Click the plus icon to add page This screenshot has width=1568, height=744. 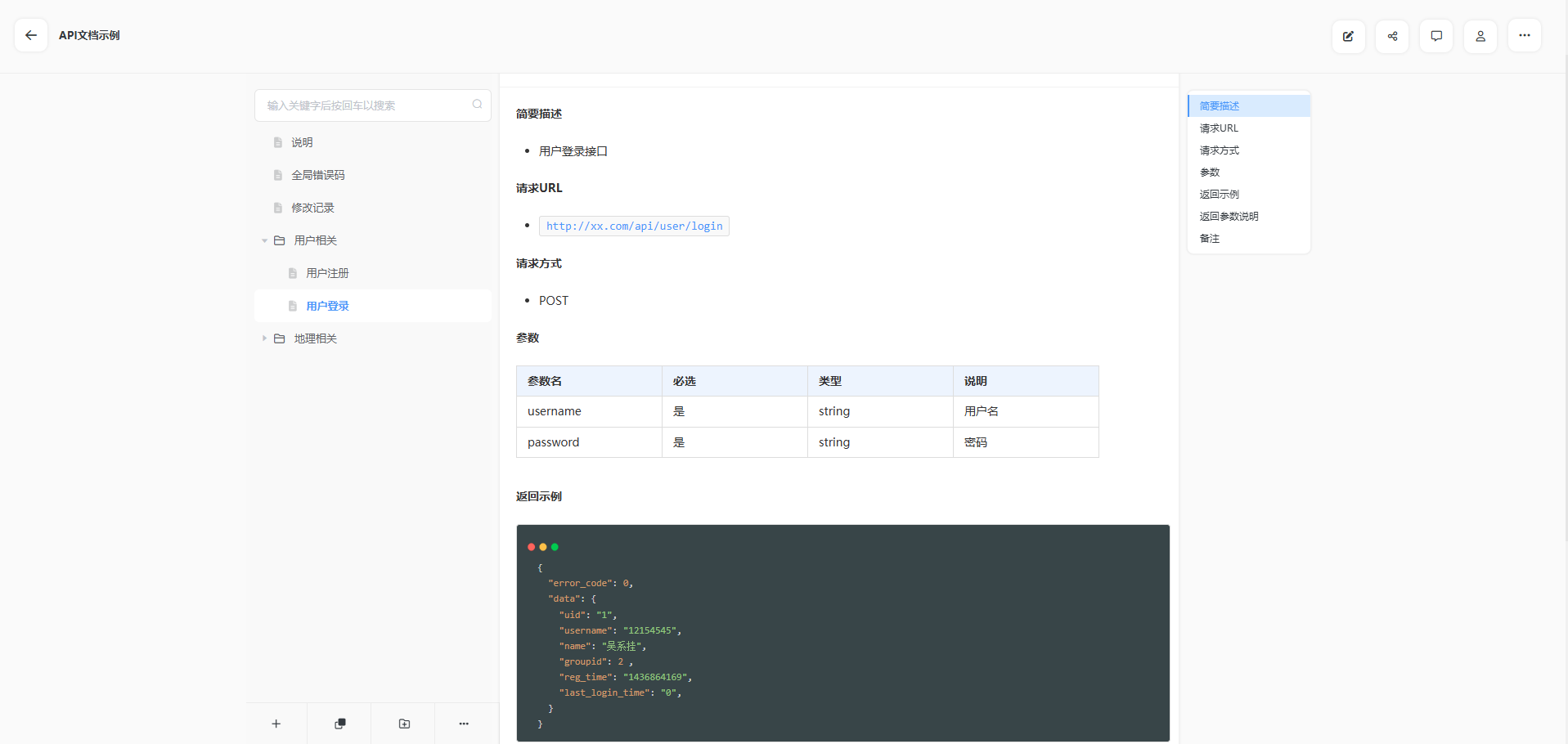pyautogui.click(x=276, y=724)
